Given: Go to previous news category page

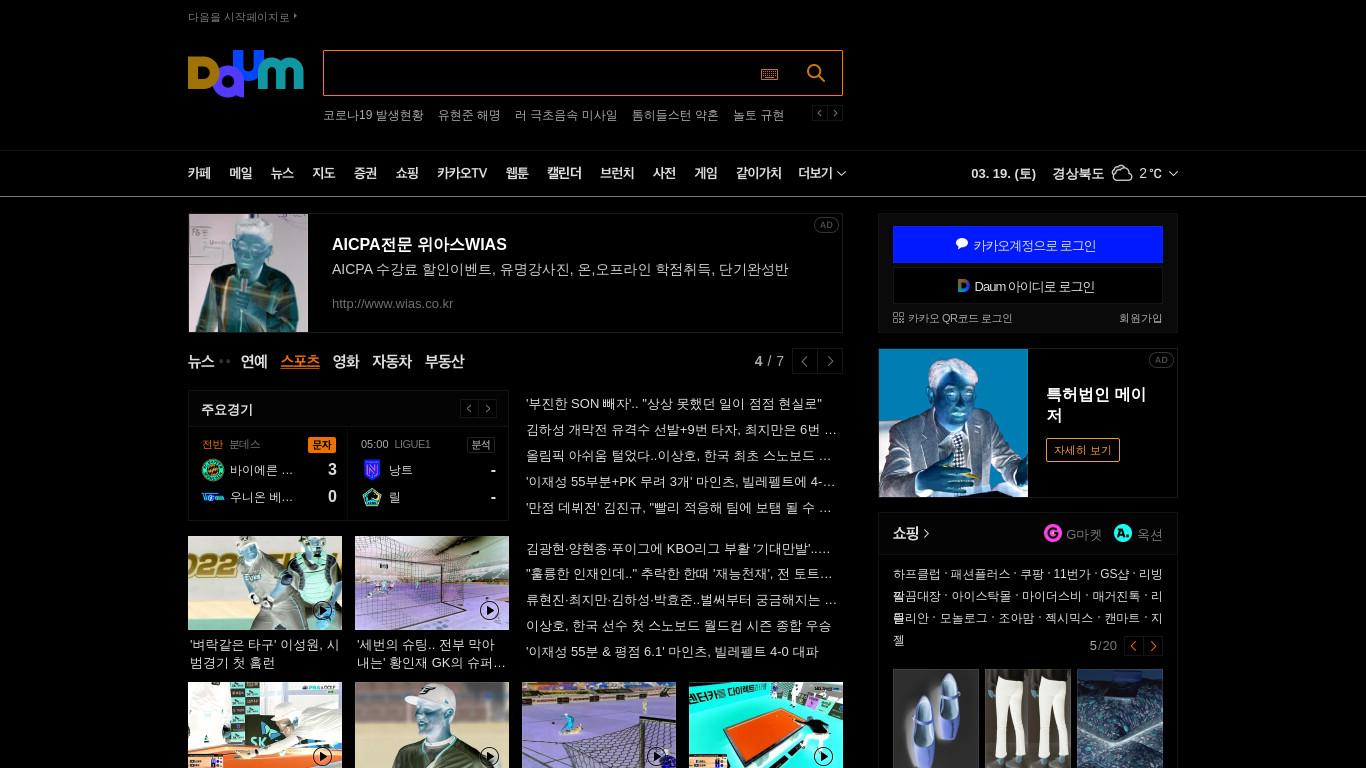Looking at the screenshot, I should 805,361.
